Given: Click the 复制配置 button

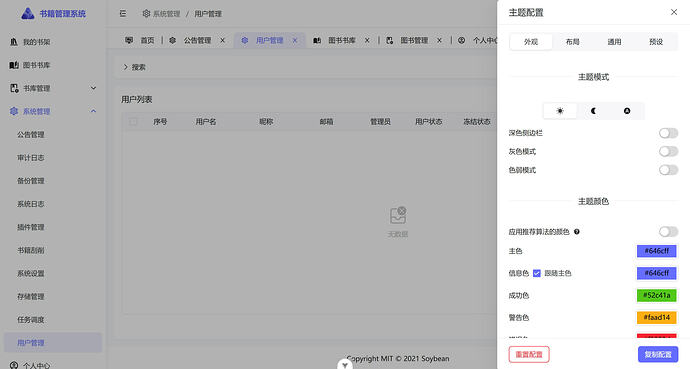Looking at the screenshot, I should point(658,354).
